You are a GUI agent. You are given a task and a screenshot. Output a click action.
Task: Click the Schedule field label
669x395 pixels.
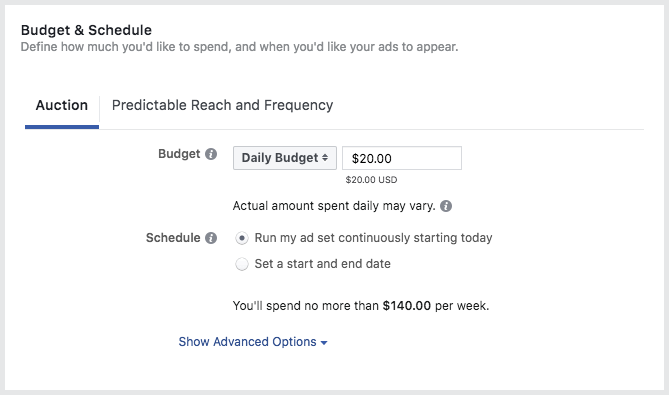tap(173, 238)
